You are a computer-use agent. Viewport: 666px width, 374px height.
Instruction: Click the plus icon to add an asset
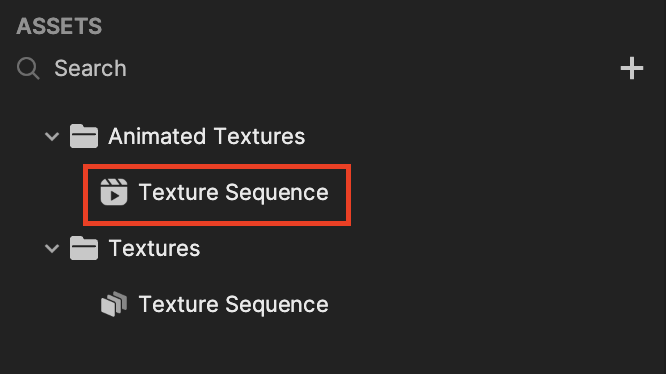coord(632,68)
